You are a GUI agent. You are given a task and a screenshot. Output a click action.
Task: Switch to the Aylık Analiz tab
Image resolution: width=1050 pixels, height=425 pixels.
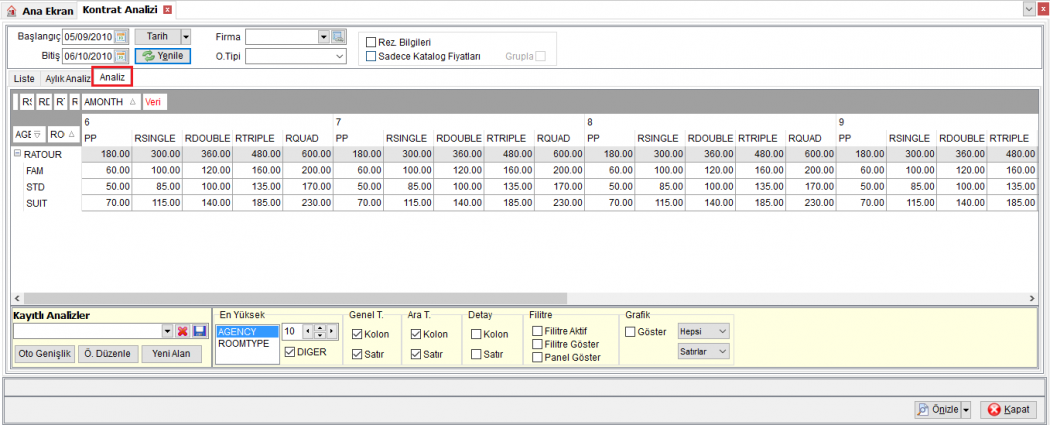pyautogui.click(x=67, y=78)
